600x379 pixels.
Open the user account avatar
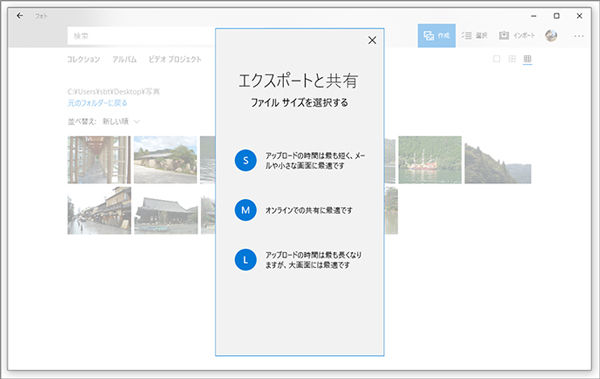click(551, 36)
